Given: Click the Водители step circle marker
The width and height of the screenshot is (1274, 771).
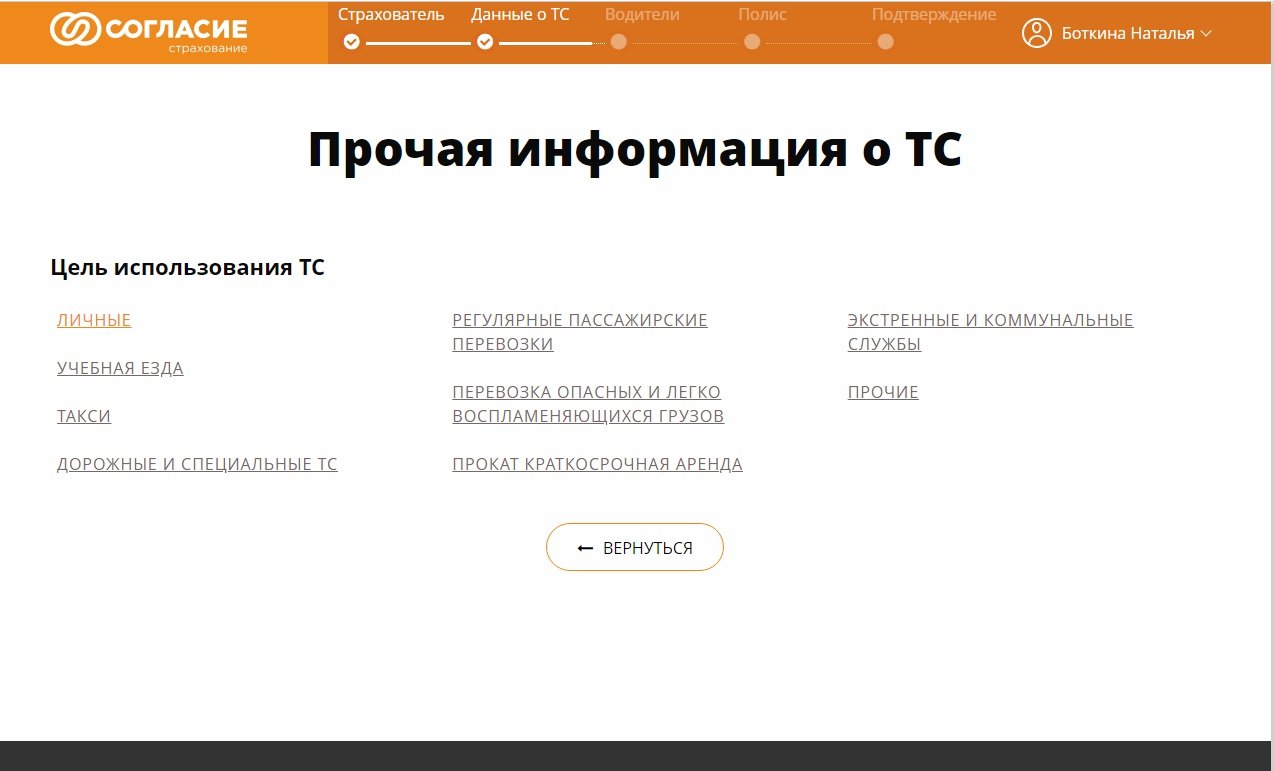Looking at the screenshot, I should [618, 42].
